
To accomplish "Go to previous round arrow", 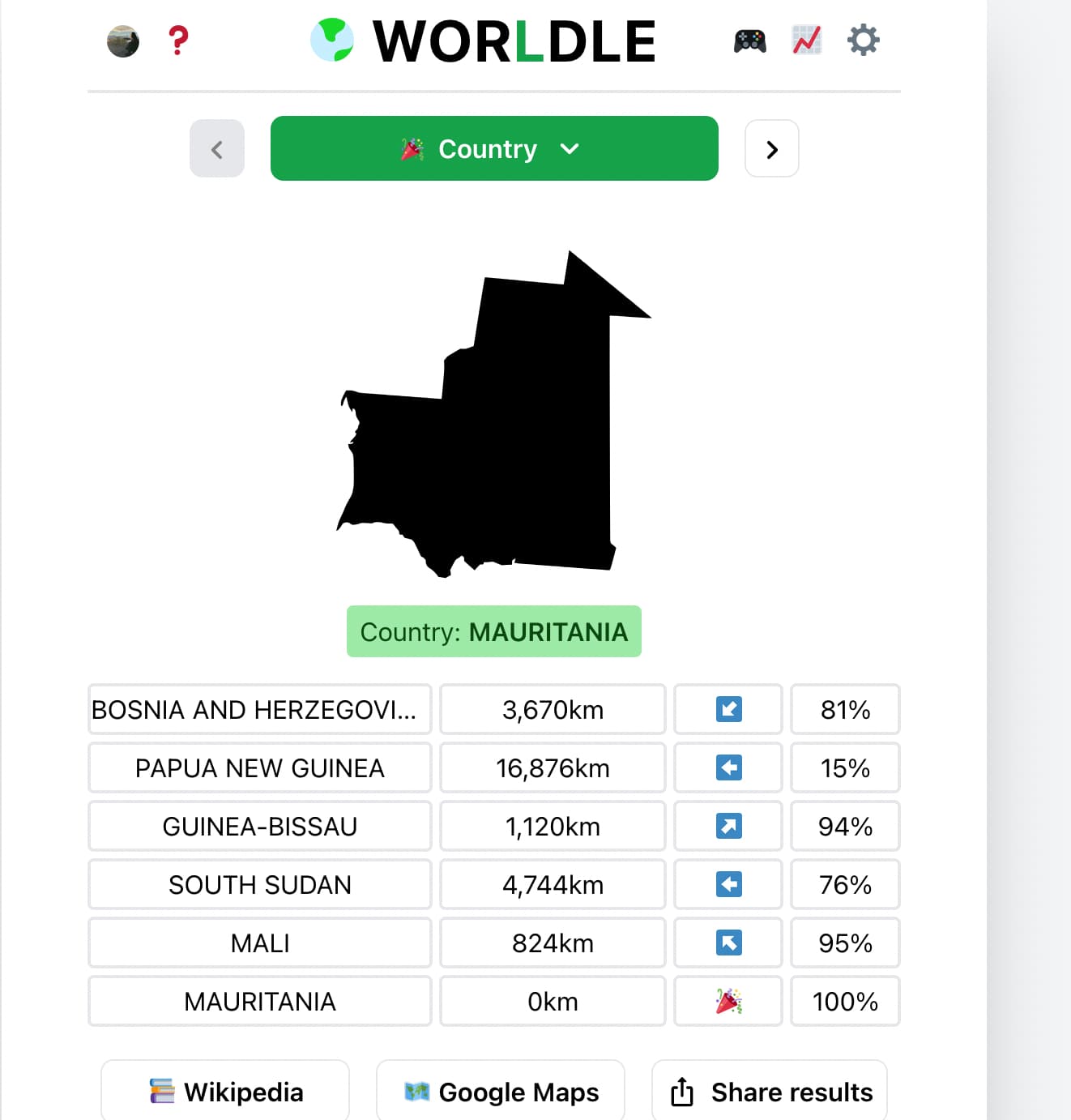I will (217, 148).
